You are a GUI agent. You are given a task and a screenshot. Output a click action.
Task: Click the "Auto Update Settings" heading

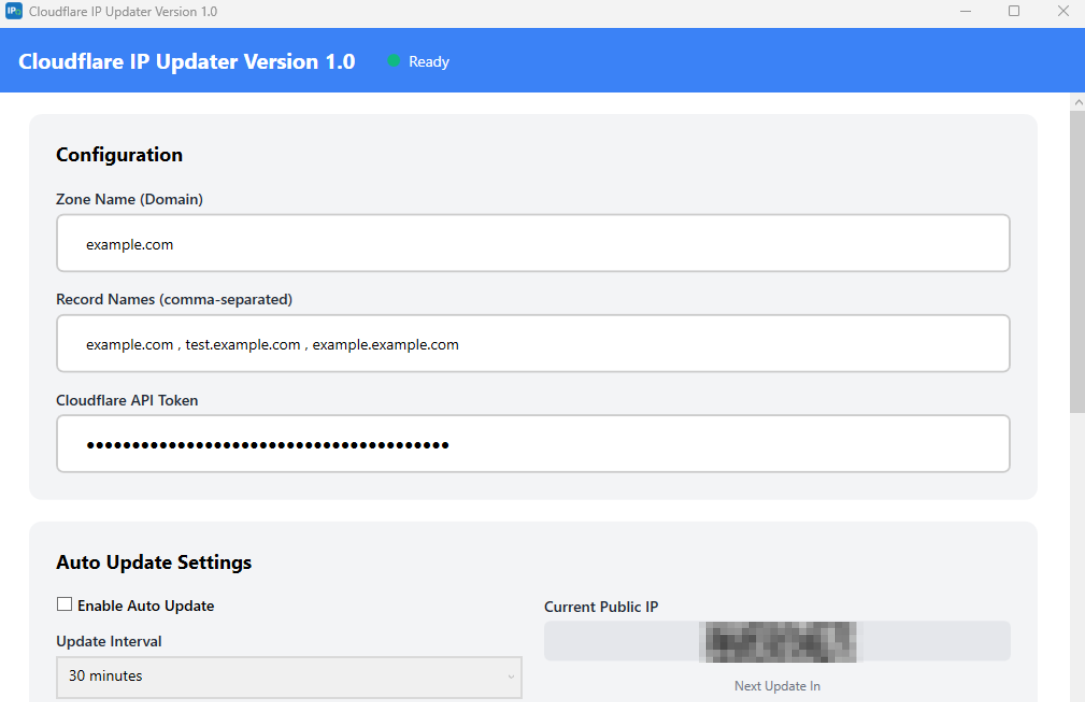click(x=154, y=562)
